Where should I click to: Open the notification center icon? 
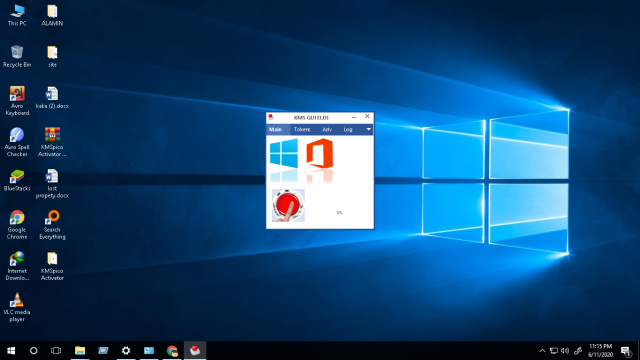(626, 351)
